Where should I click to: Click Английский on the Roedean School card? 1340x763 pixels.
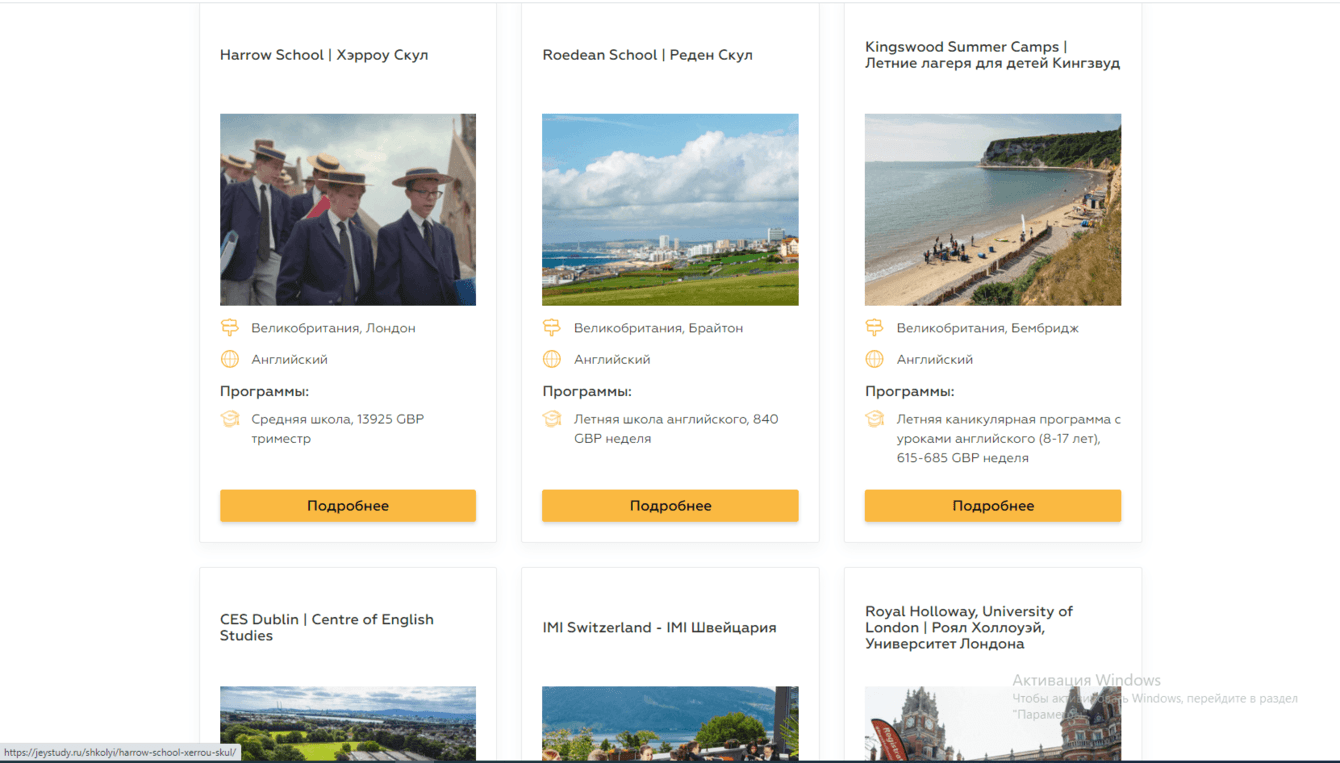pos(612,359)
